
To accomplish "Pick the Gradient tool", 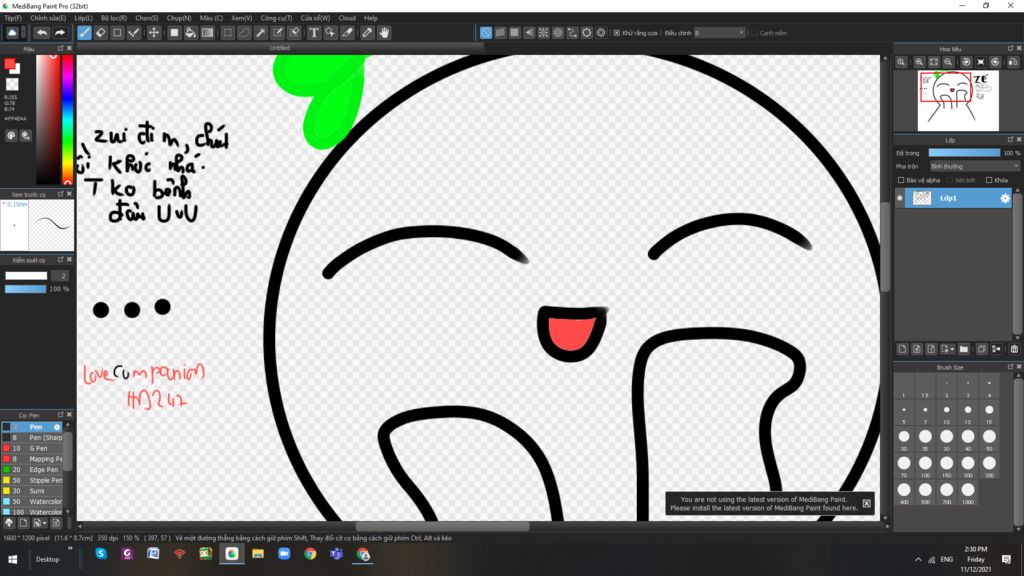I will (x=207, y=33).
